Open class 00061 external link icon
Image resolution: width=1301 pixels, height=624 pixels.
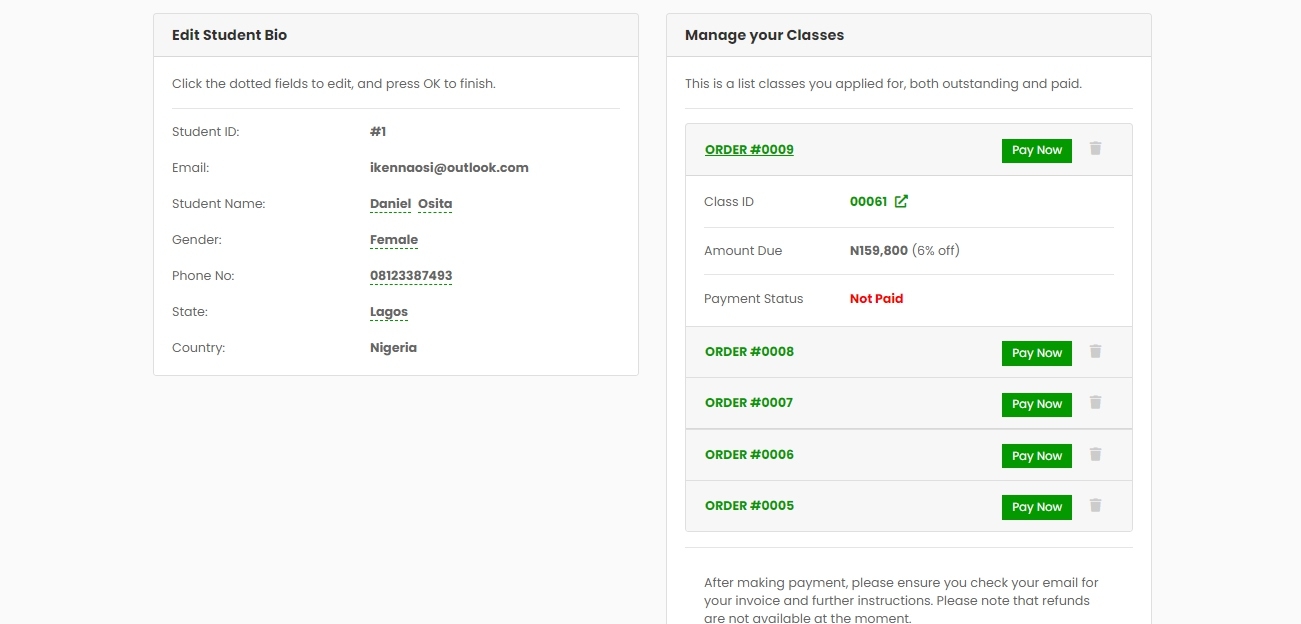click(901, 201)
